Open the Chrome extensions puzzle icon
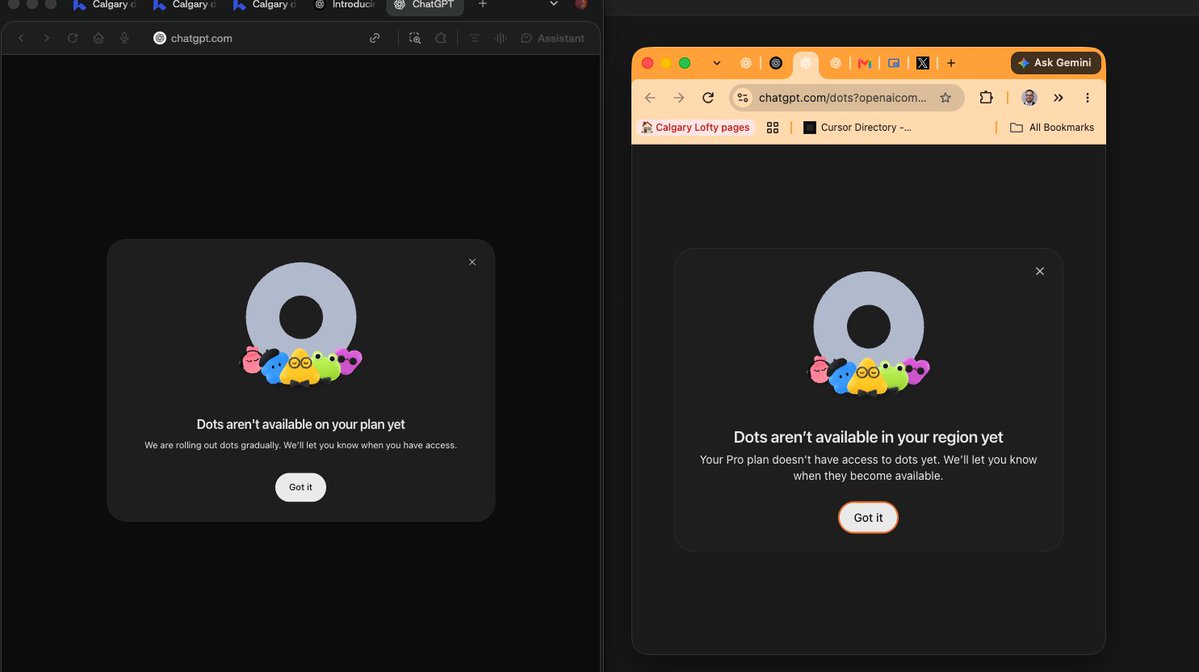Image resolution: width=1199 pixels, height=672 pixels. 986,98
